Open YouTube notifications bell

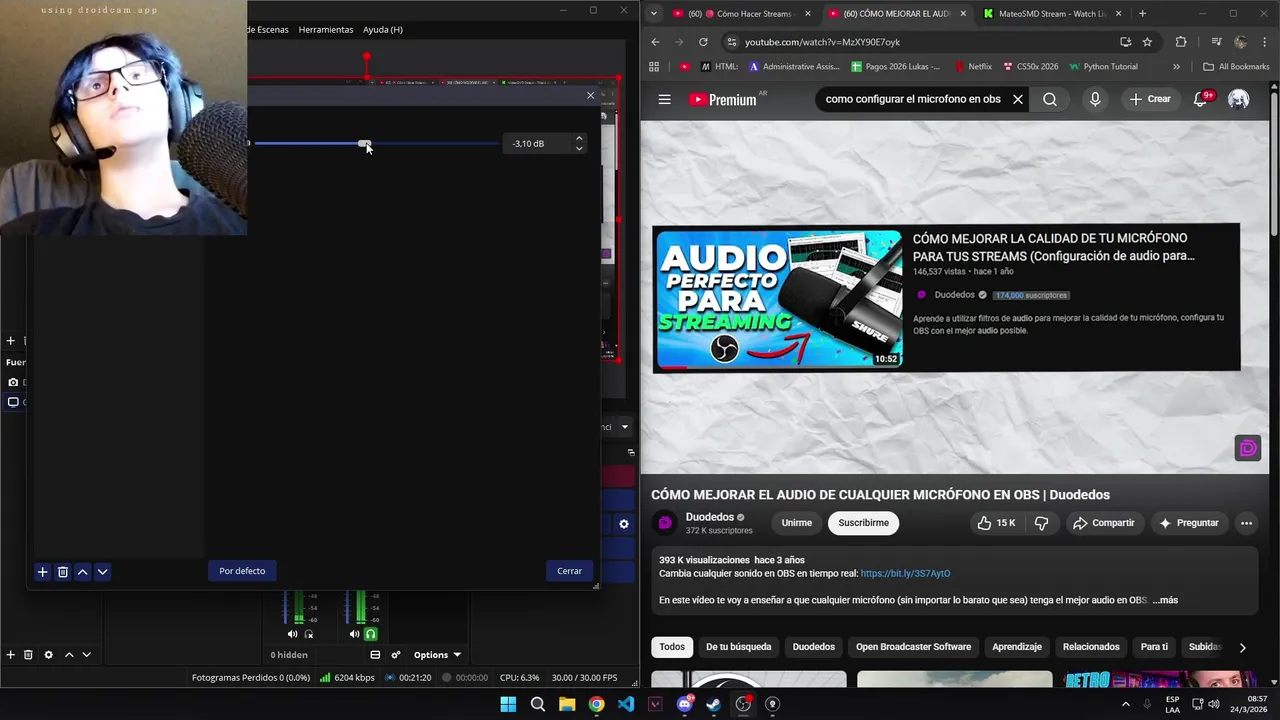tap(1201, 99)
